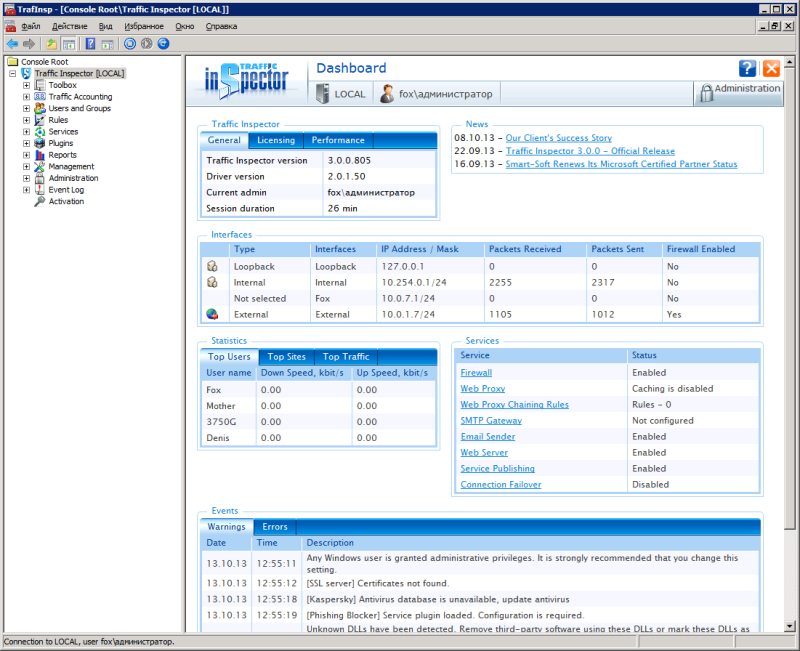Click the Activation key icon
This screenshot has height=651, width=800.
(40, 202)
